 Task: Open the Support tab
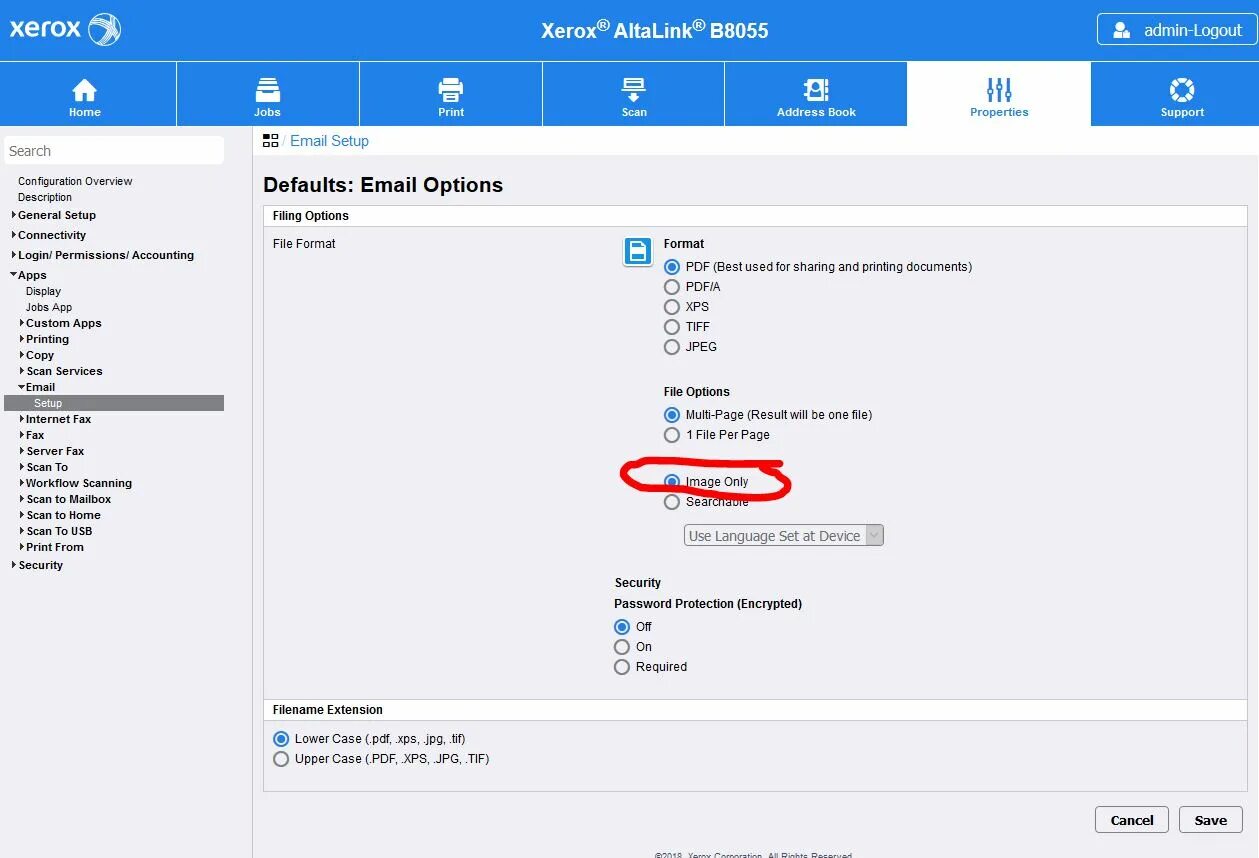1175,94
